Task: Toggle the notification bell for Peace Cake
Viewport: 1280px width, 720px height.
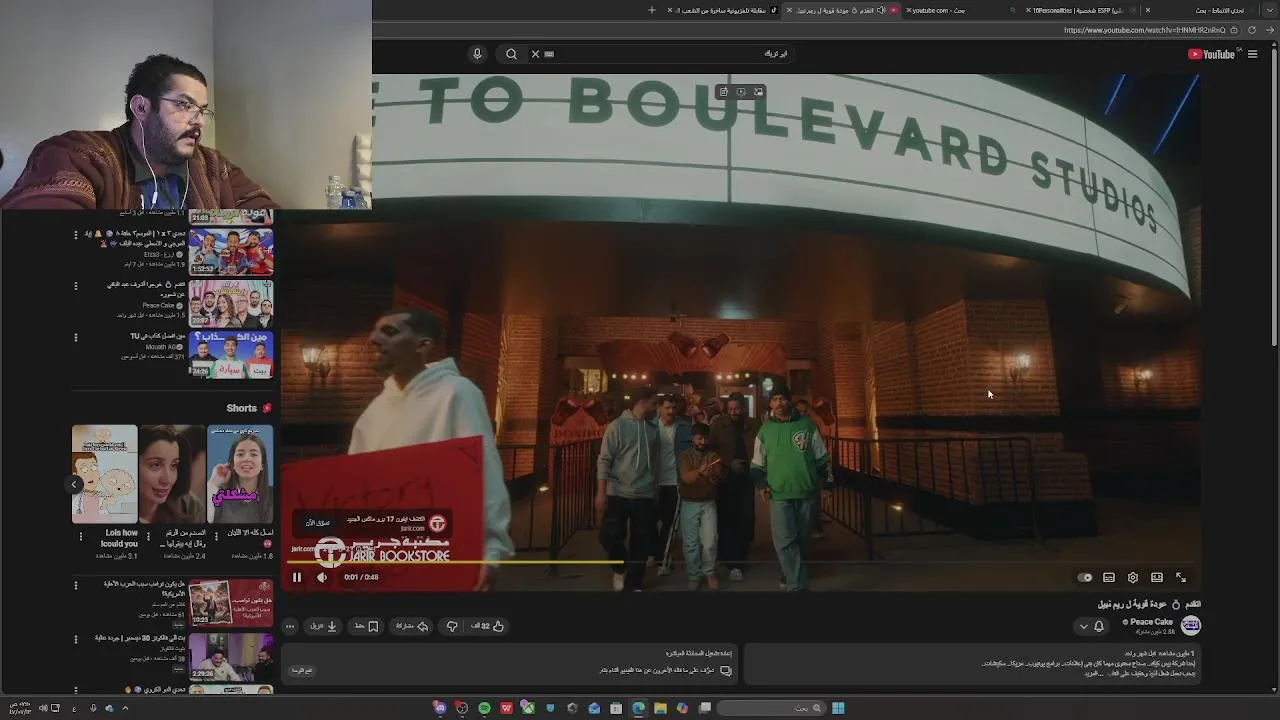Action: pyautogui.click(x=1099, y=626)
